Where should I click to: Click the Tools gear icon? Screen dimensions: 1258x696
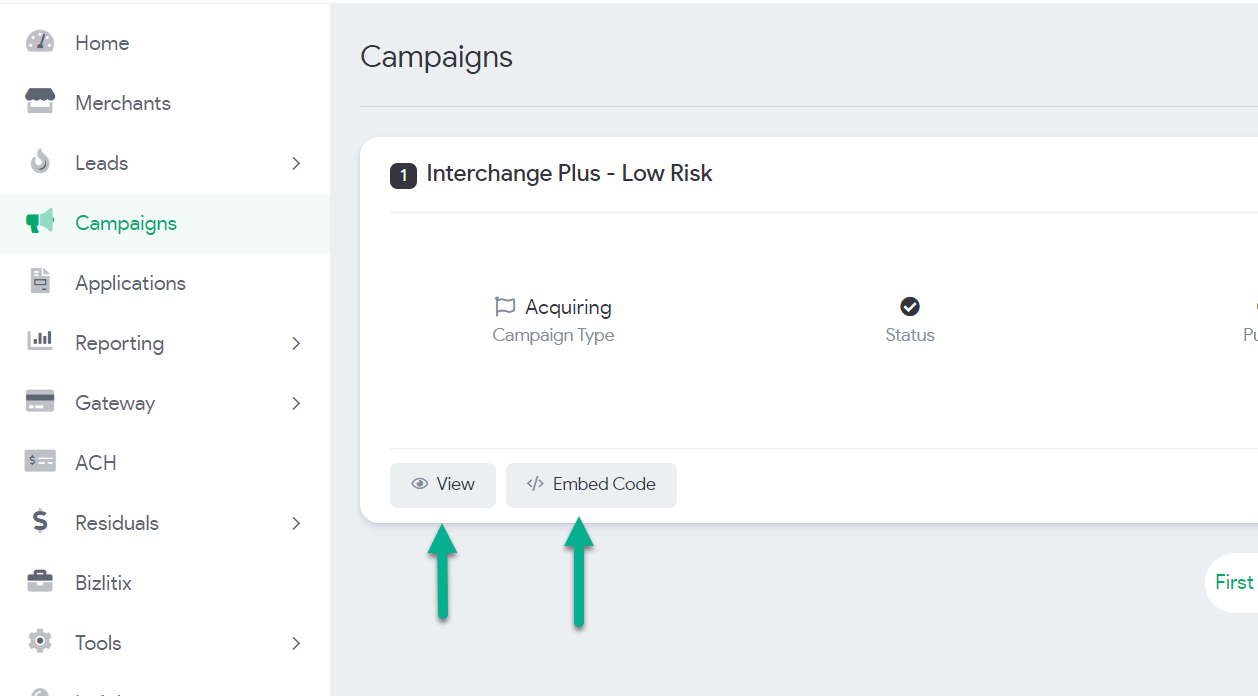[40, 642]
